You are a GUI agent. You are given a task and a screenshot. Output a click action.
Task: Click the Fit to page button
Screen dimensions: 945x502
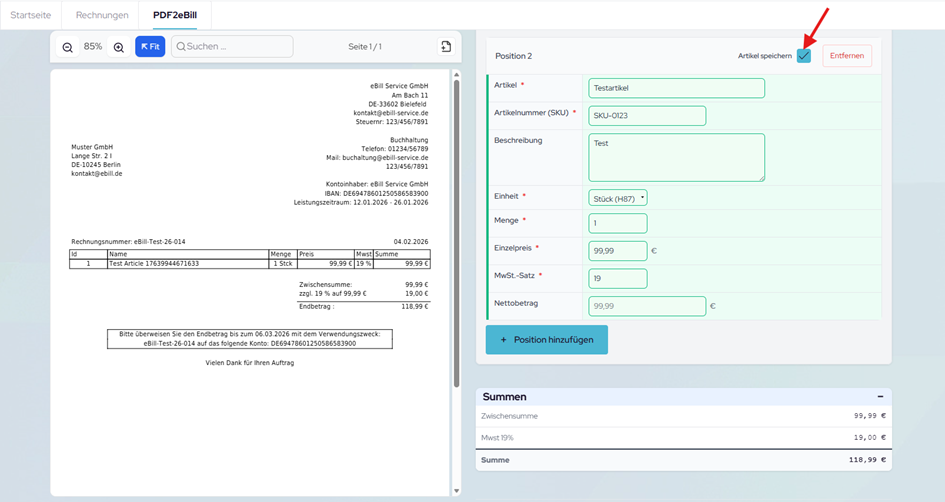click(x=150, y=47)
